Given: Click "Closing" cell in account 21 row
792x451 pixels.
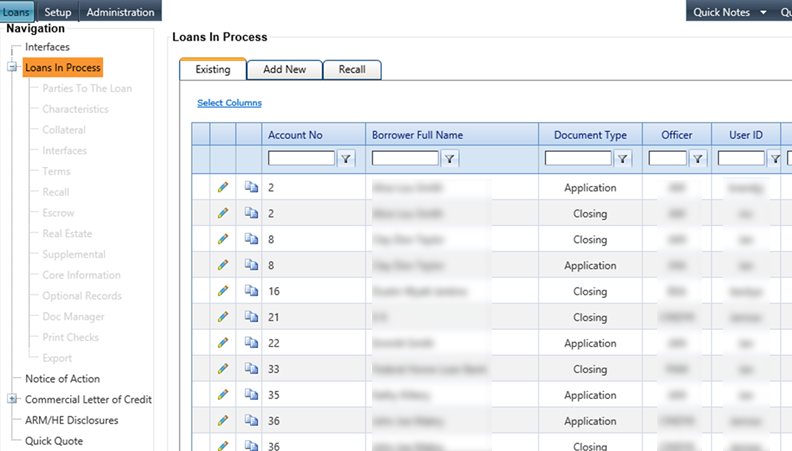Looking at the screenshot, I should [590, 317].
